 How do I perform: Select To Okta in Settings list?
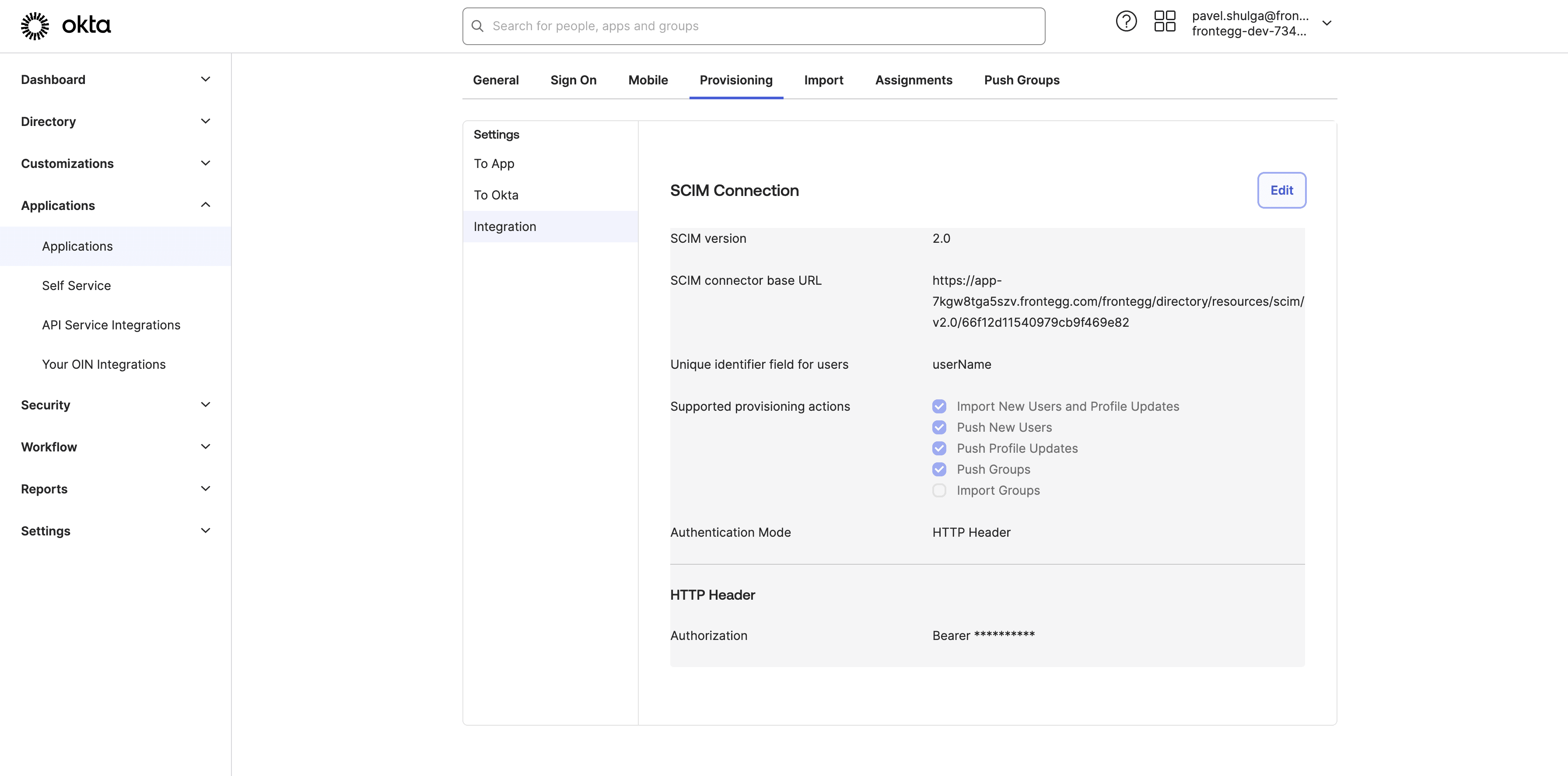tap(550, 195)
